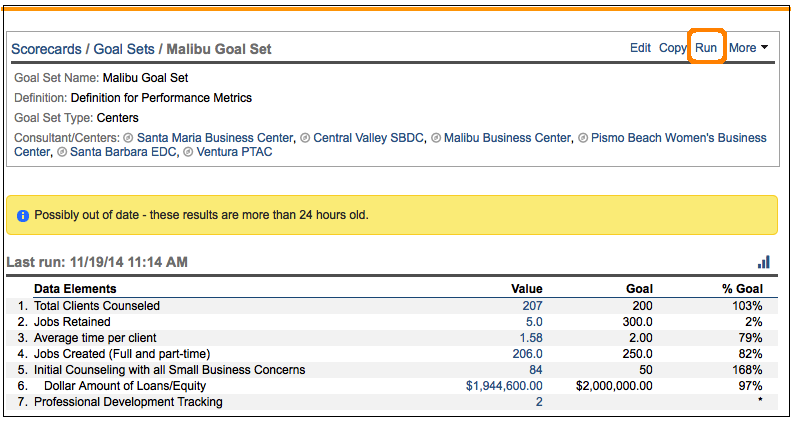Run the Malibu Goal Set
Screen dimensions: 795x422
[706, 48]
